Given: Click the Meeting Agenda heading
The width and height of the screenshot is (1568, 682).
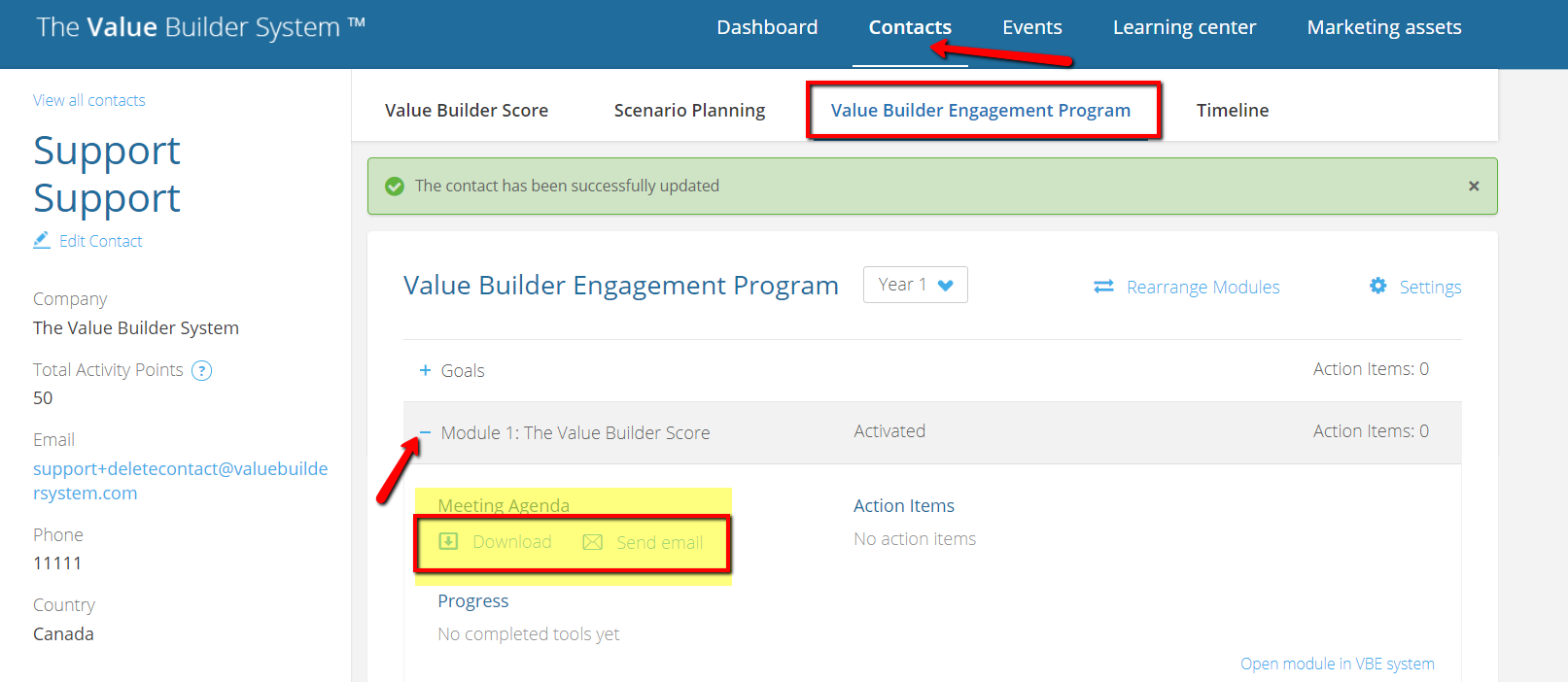Looking at the screenshot, I should 504,505.
